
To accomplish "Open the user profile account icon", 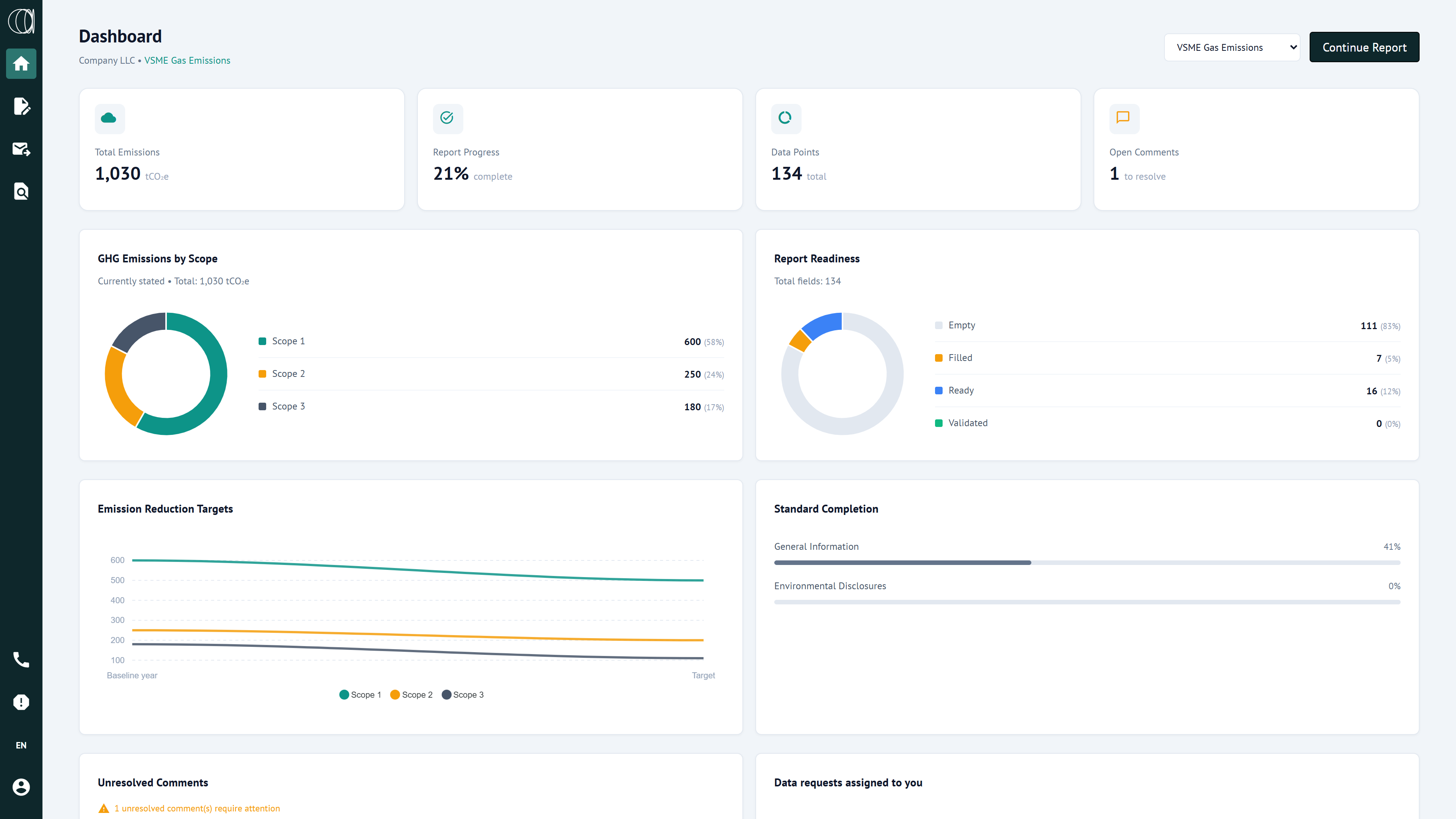I will 21,787.
